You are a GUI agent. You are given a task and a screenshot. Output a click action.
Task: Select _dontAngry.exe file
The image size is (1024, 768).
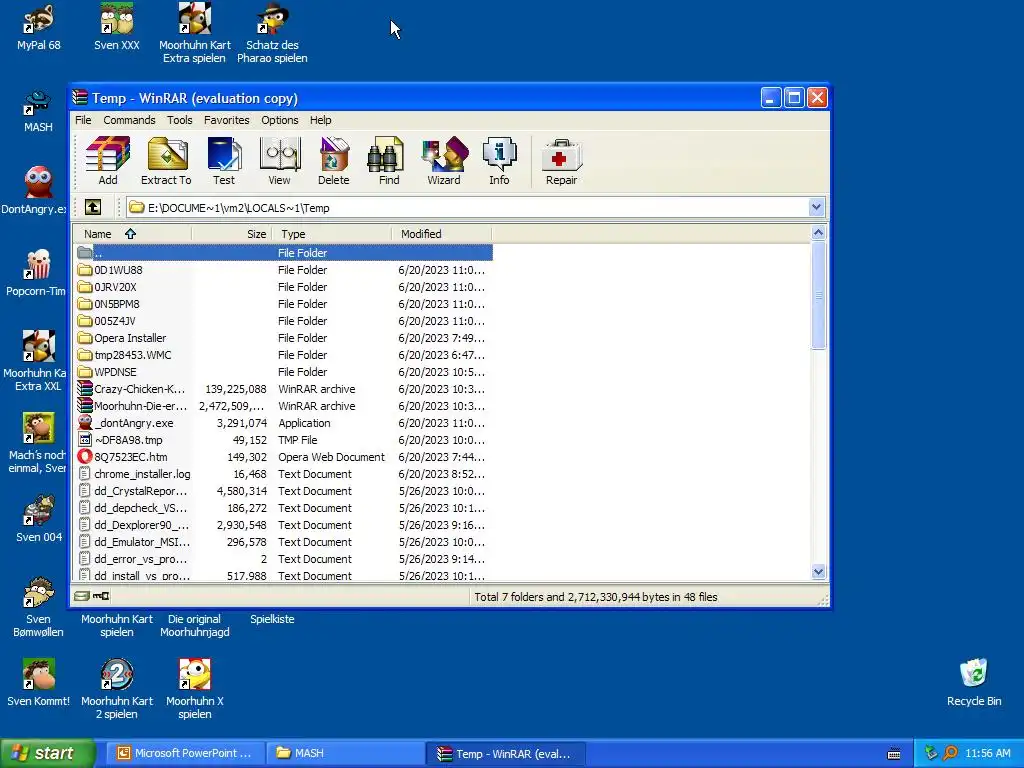(283, 423)
